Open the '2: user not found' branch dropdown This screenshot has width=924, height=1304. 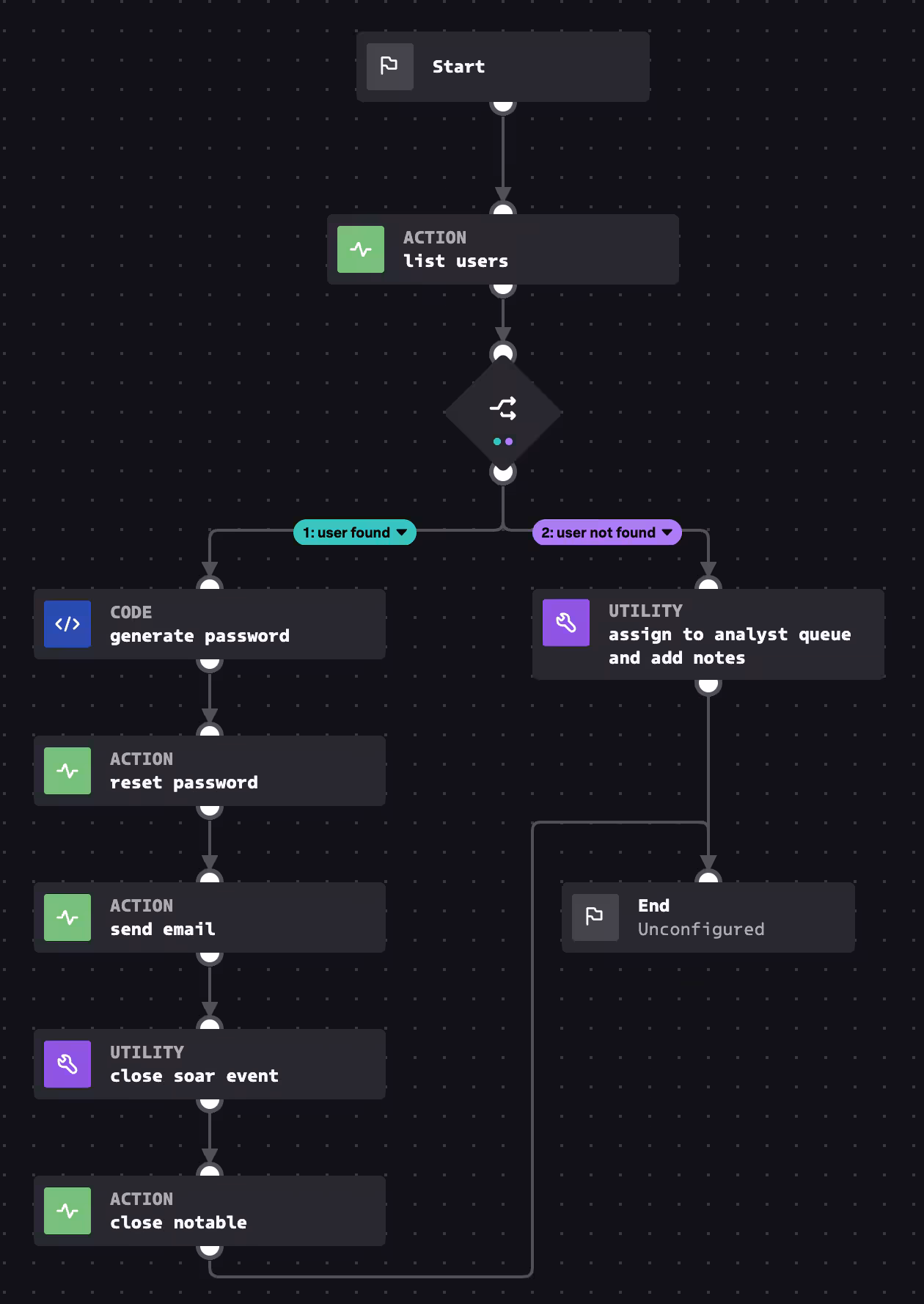tap(667, 532)
